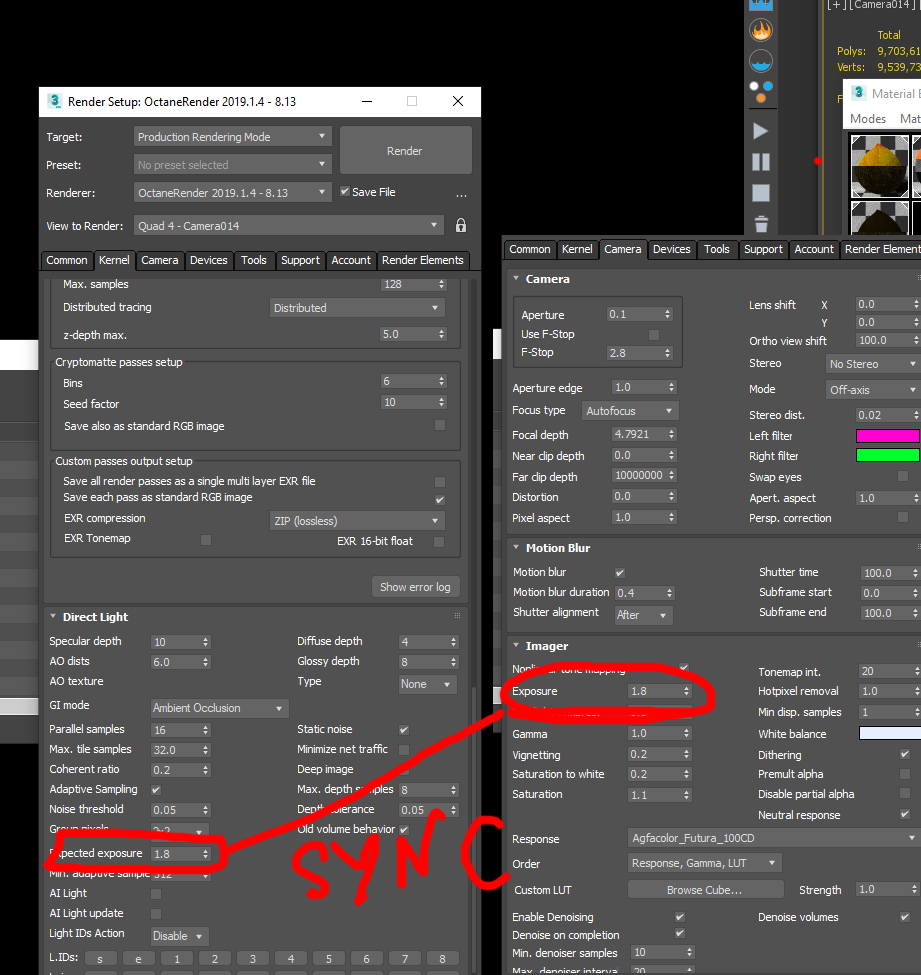921x975 pixels.
Task: Click the lock icon beside View to Render
Action: pyautogui.click(x=461, y=225)
